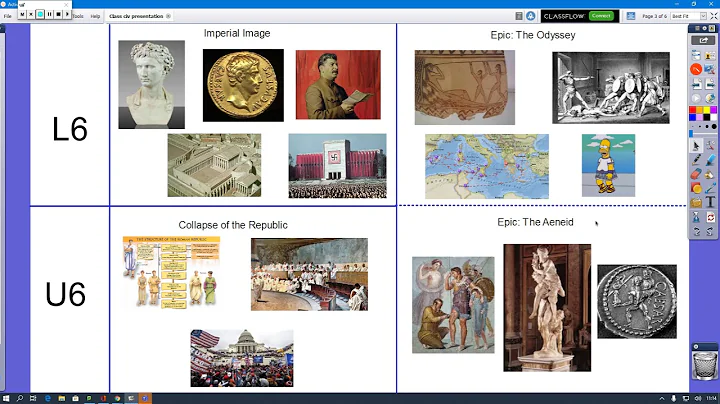Select the Pen tool
720x404 pixels.
[x=696, y=160]
